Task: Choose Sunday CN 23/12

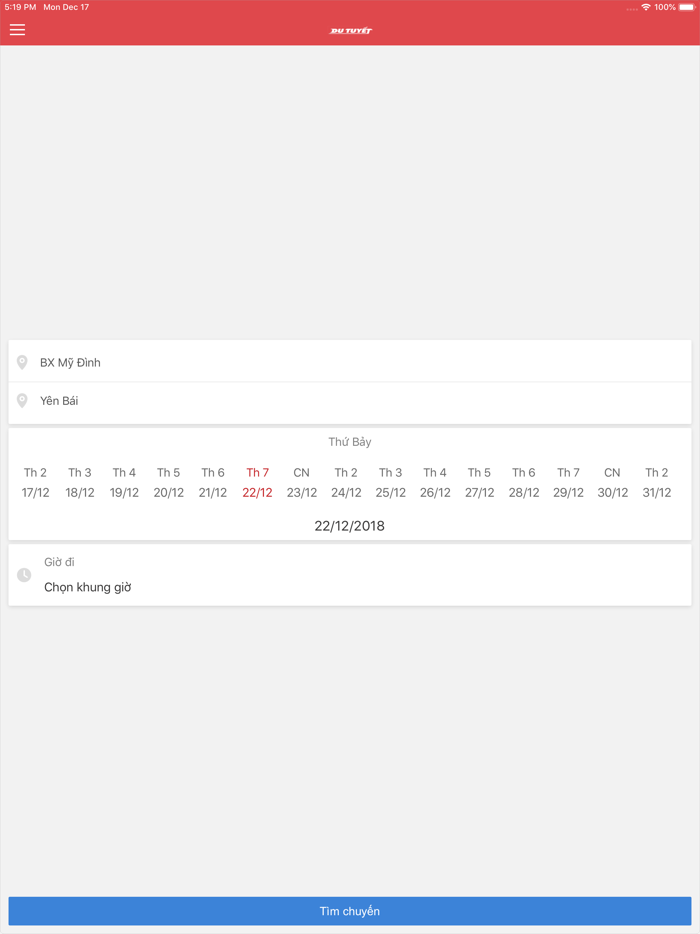Action: [x=302, y=482]
